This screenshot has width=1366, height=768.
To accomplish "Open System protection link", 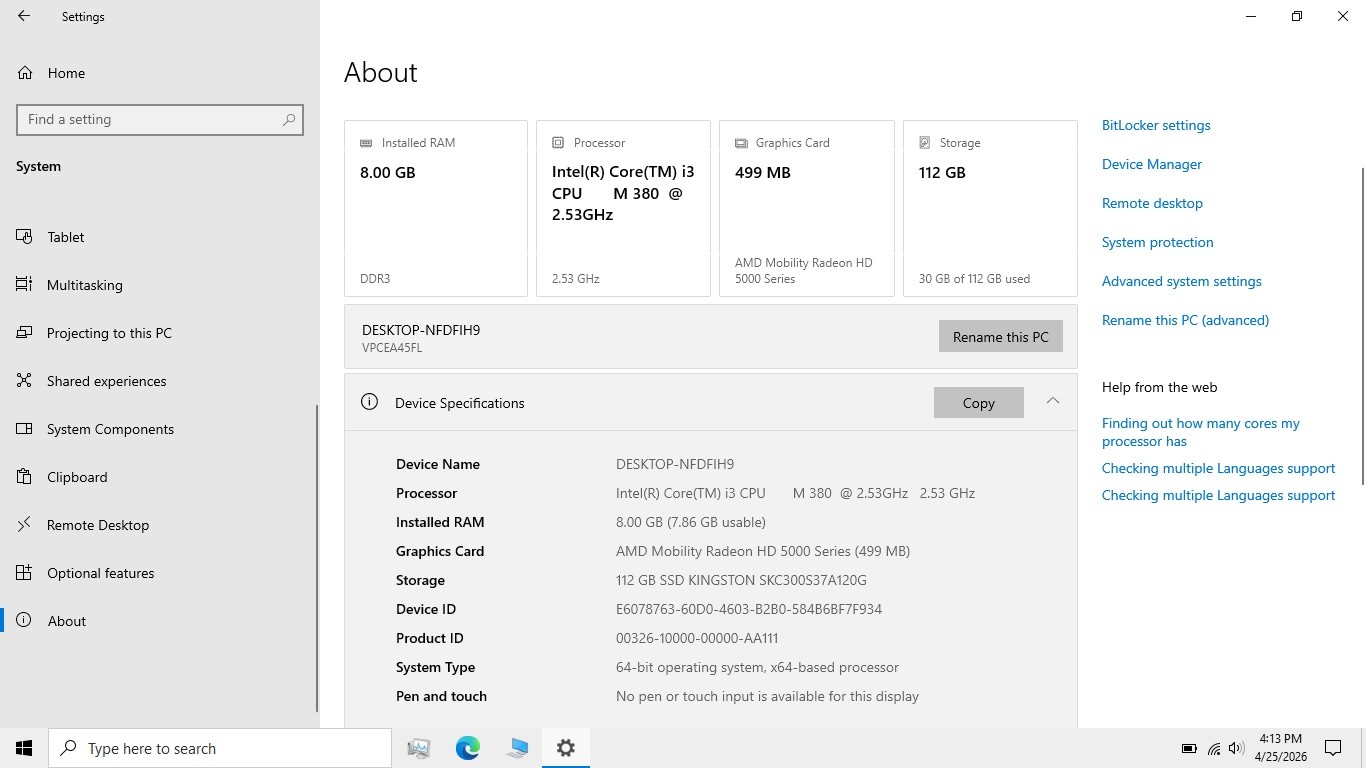I will click(1157, 242).
